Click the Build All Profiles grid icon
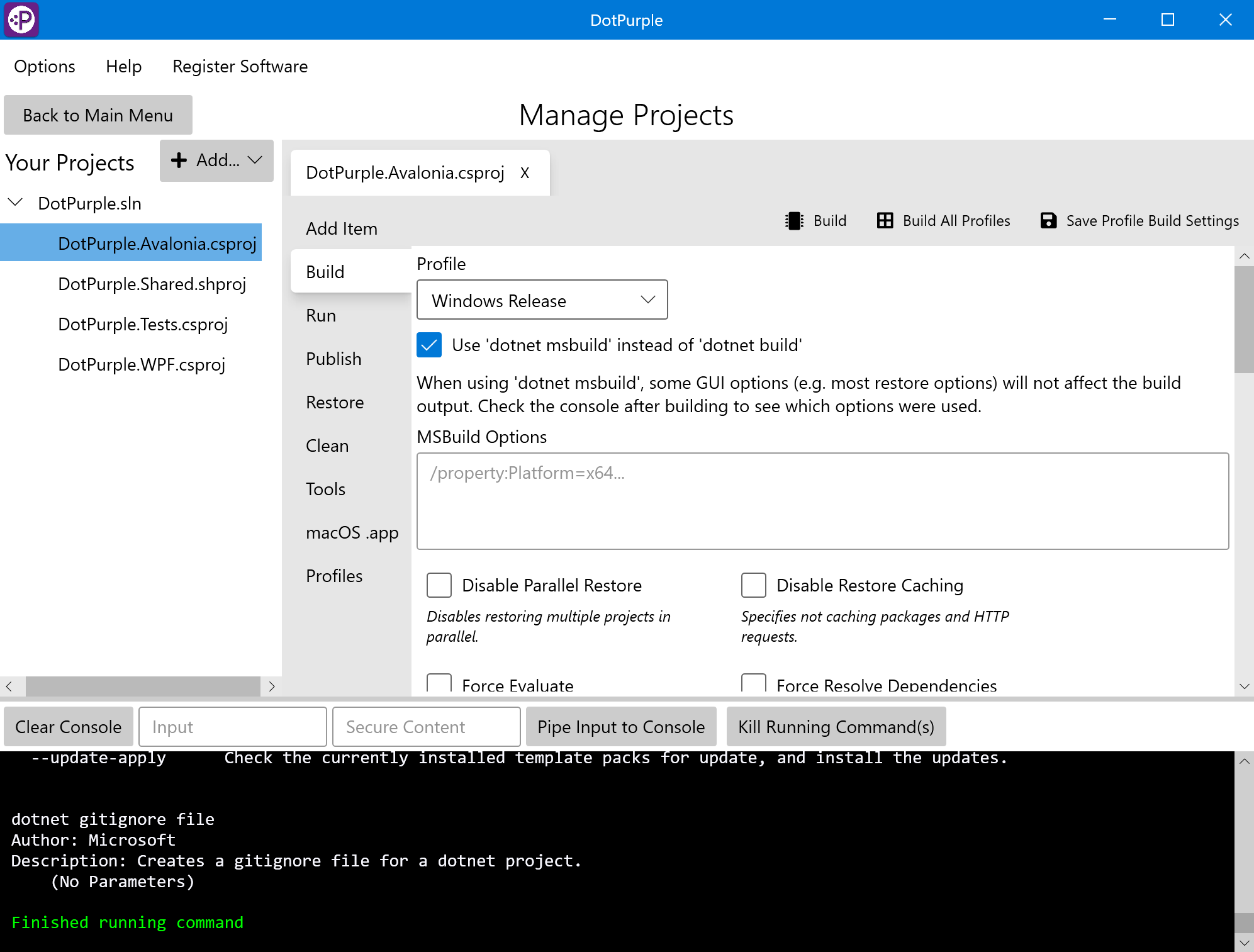 (885, 221)
